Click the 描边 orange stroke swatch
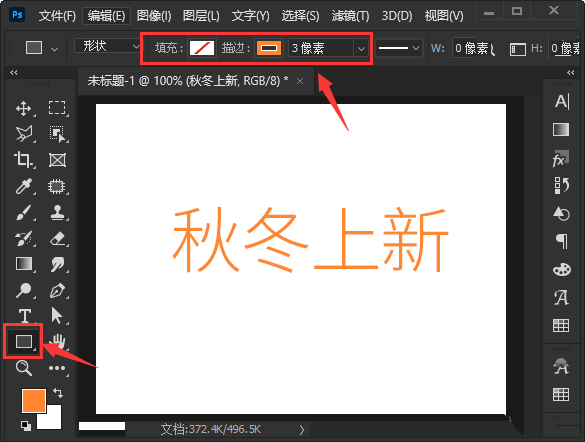585x442 pixels. tap(269, 48)
